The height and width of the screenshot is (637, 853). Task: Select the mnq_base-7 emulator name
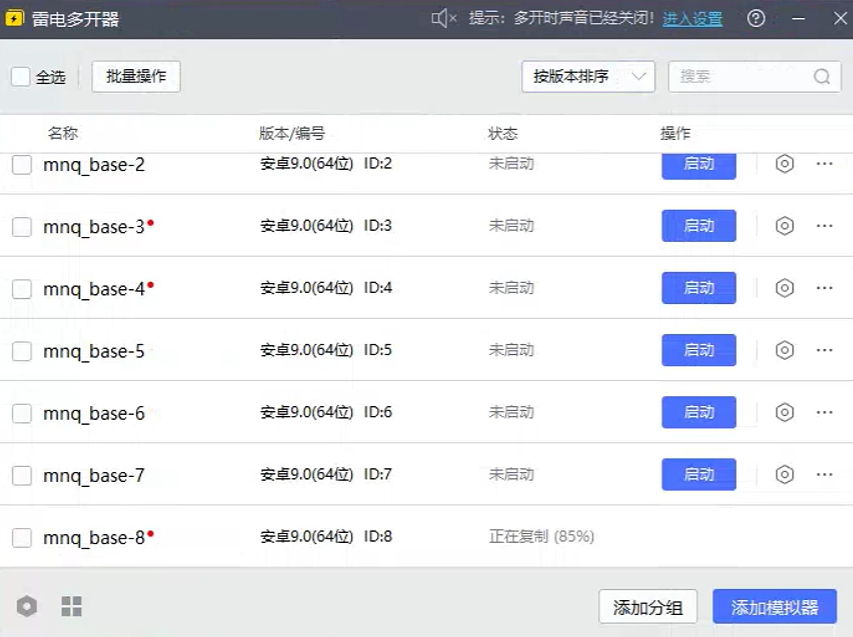point(94,475)
